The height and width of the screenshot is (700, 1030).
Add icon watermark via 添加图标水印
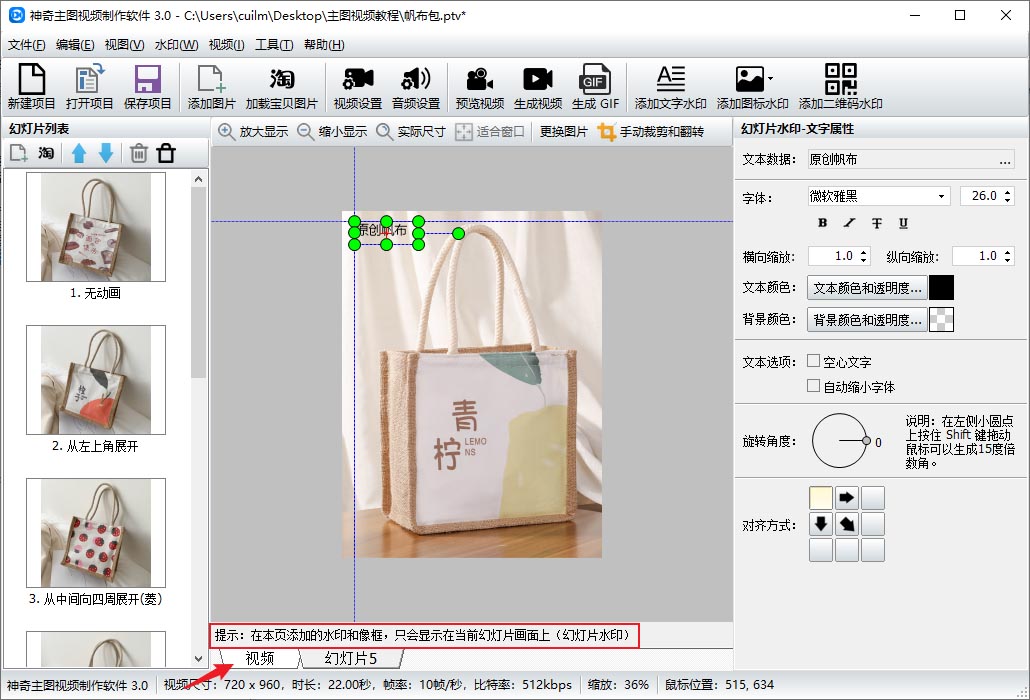pyautogui.click(x=750, y=86)
